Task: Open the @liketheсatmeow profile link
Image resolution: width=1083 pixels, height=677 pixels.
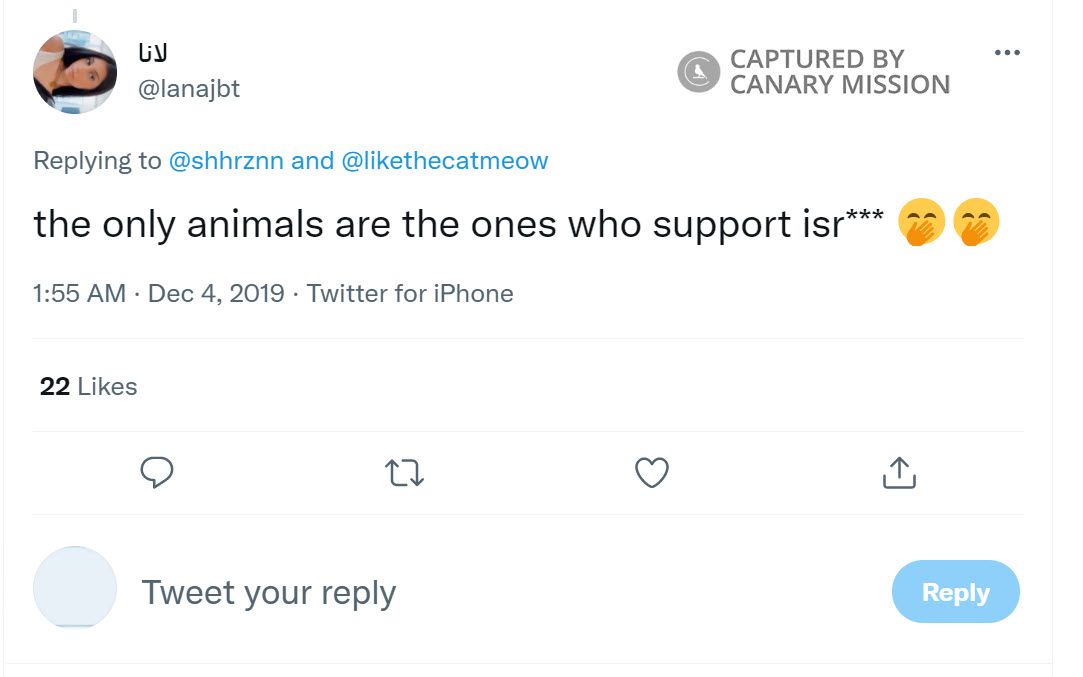Action: [445, 161]
